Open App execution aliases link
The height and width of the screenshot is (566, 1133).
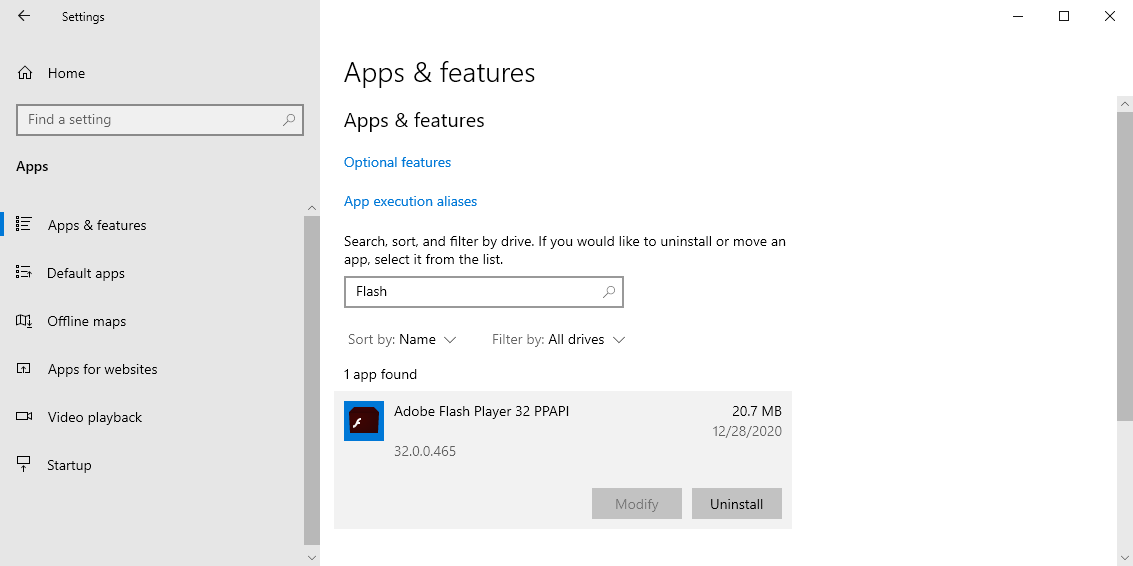[x=410, y=201]
